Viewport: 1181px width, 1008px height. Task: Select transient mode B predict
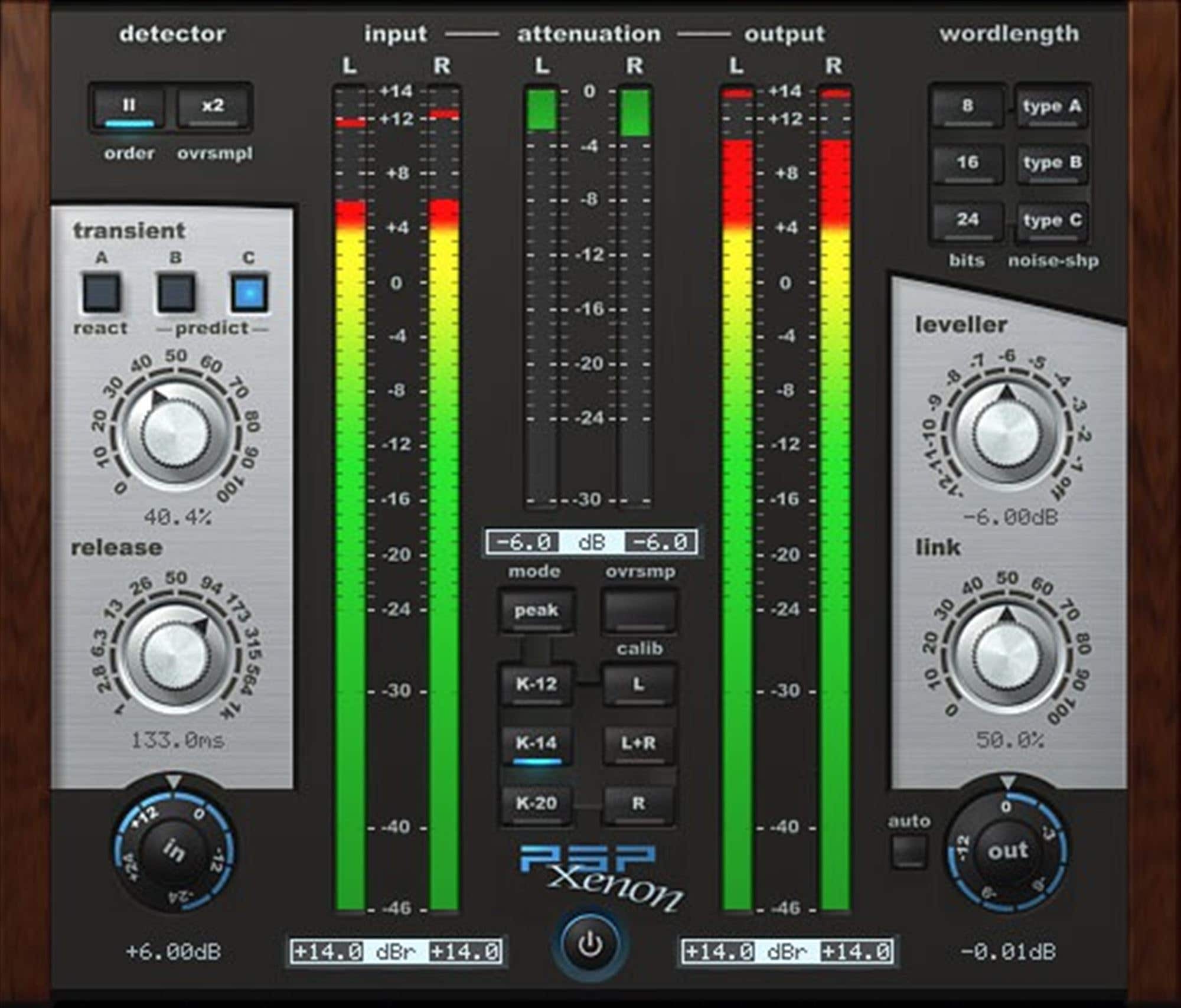click(175, 292)
